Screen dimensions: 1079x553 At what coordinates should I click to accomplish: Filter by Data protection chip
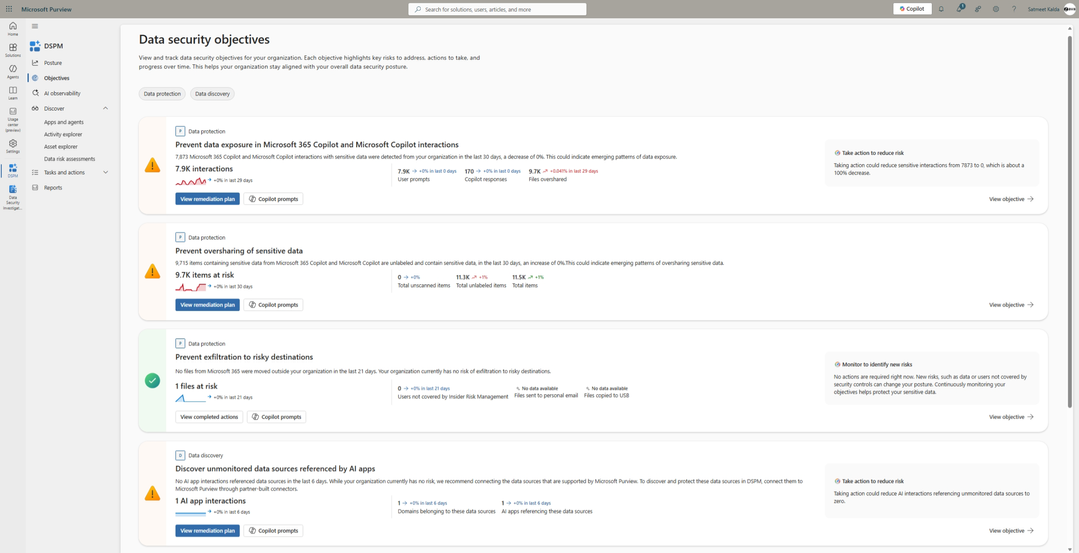pos(162,94)
